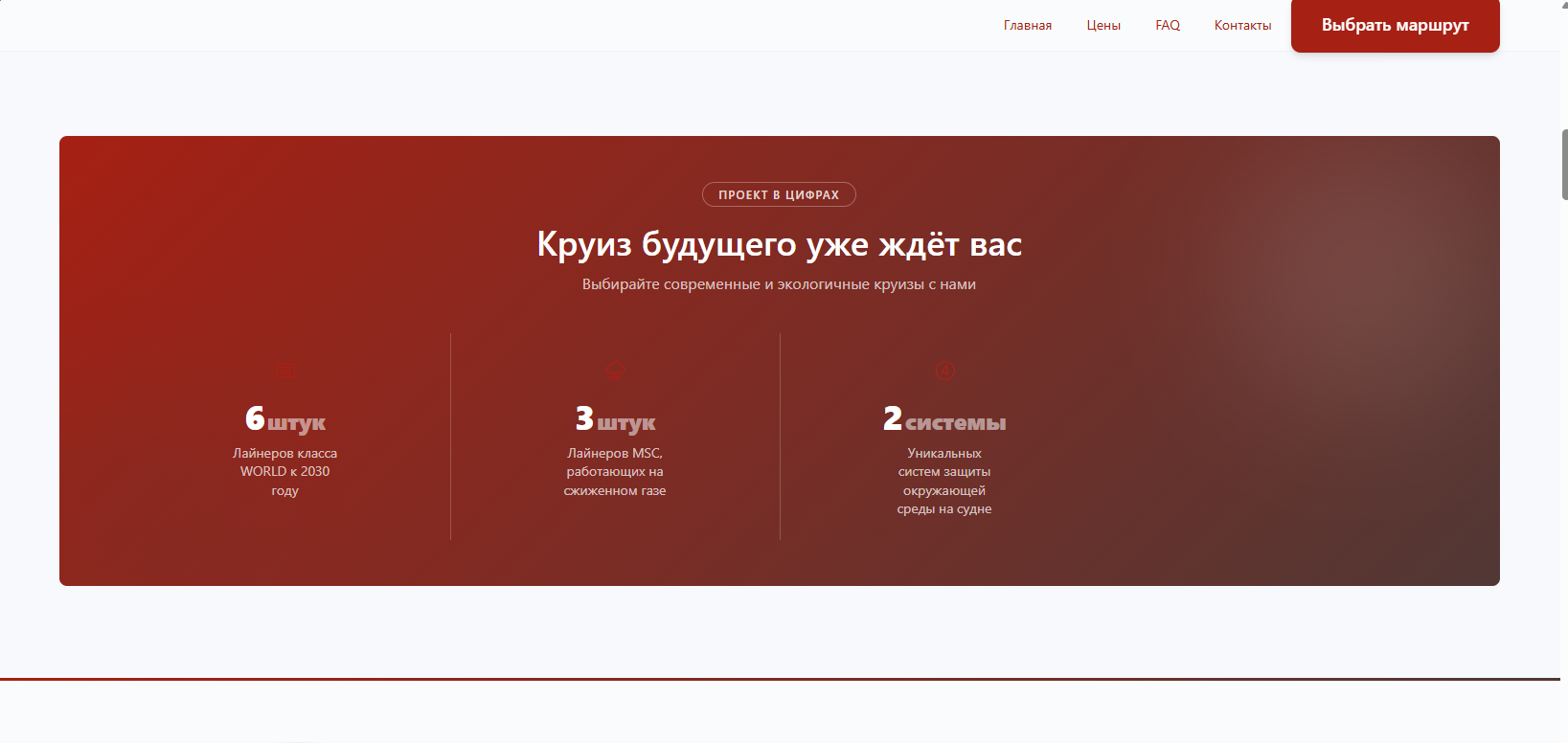Image resolution: width=1568 pixels, height=743 pixels.
Task: Click the "Уникальных систем защиты окружающей среды" description
Action: point(944,481)
